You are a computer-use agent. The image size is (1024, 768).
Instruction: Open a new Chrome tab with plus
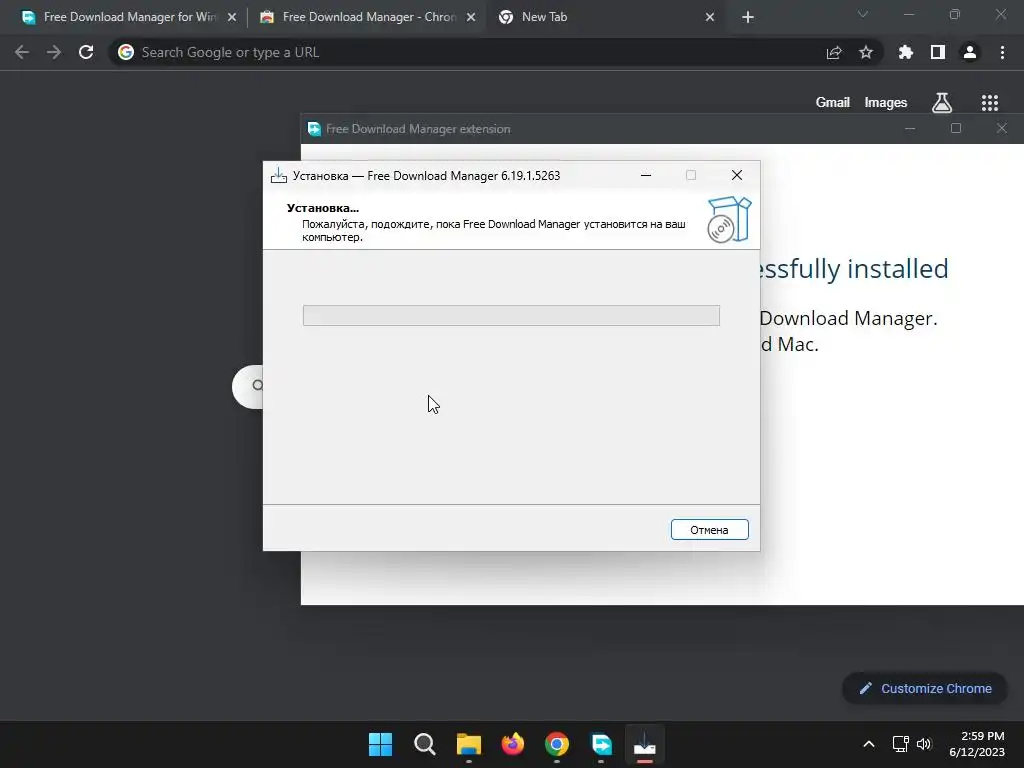tap(748, 18)
